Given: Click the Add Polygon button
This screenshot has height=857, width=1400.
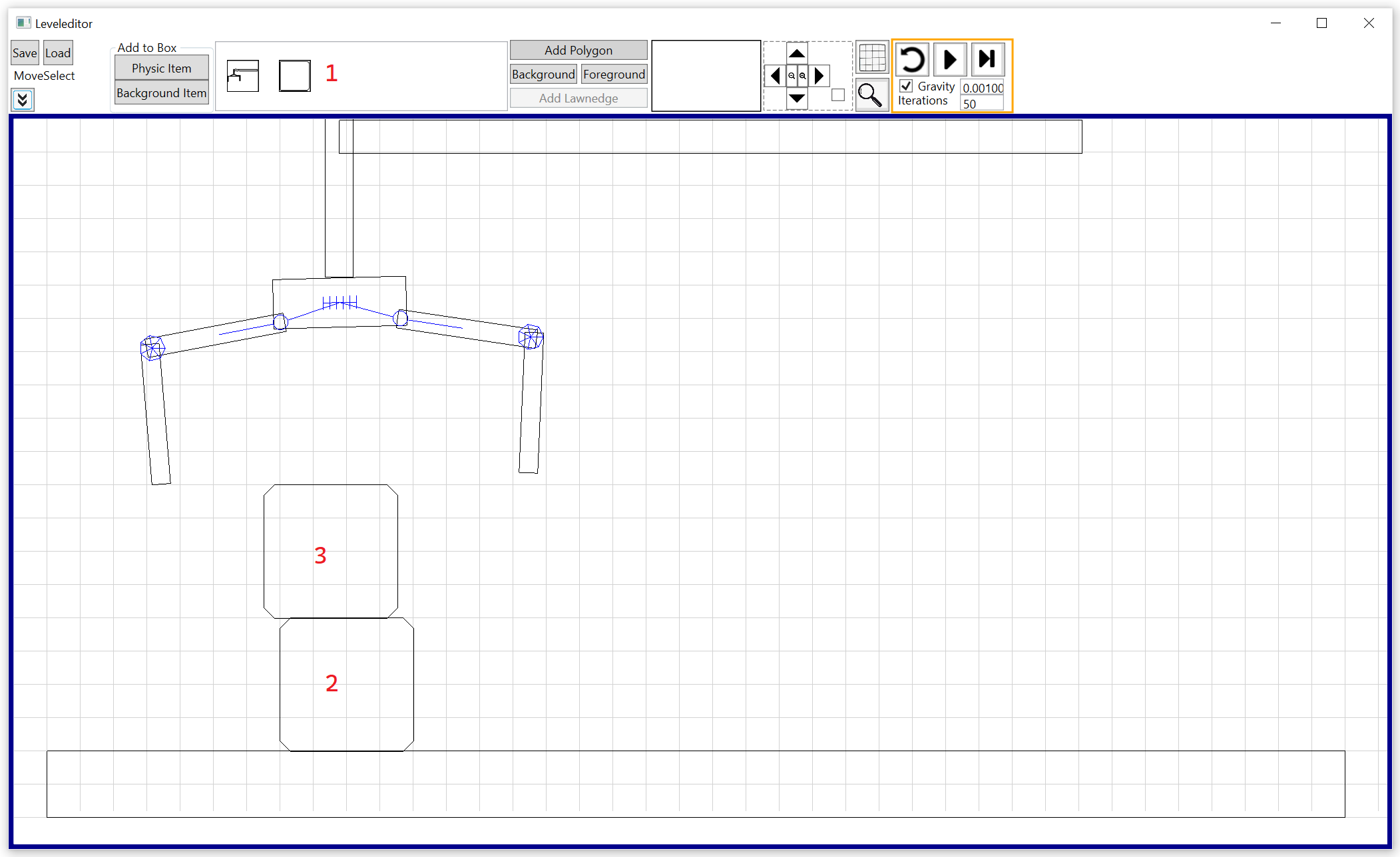Looking at the screenshot, I should click(578, 51).
